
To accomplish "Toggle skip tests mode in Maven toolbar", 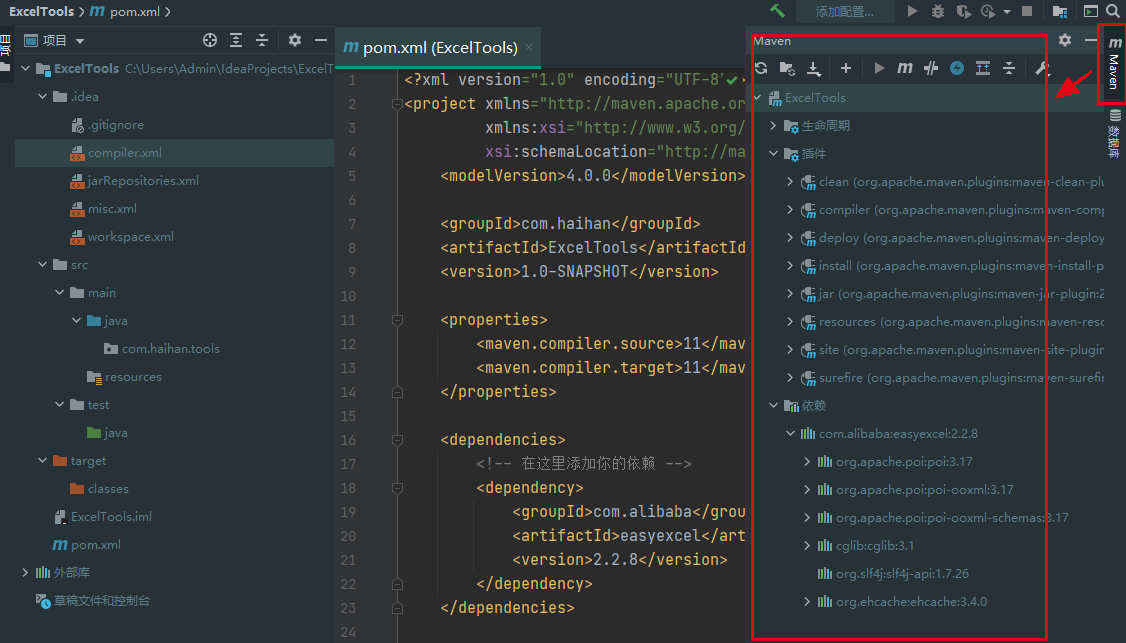I will tap(957, 68).
